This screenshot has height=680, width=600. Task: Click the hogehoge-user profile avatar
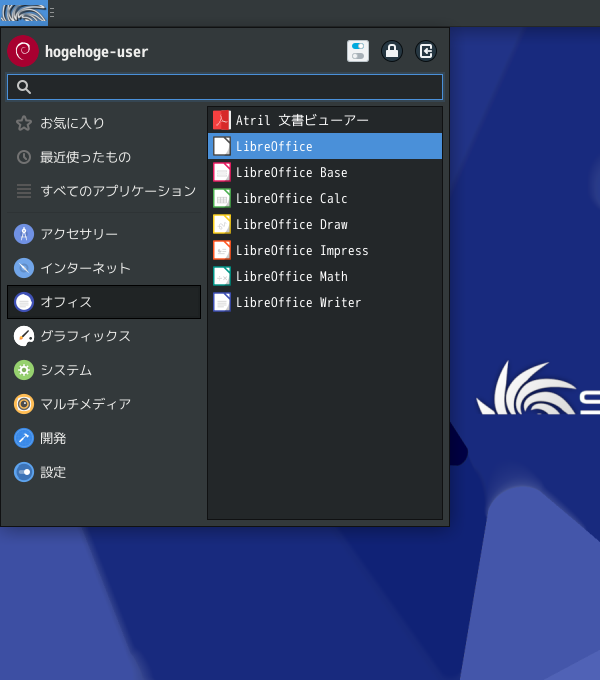pyautogui.click(x=23, y=51)
